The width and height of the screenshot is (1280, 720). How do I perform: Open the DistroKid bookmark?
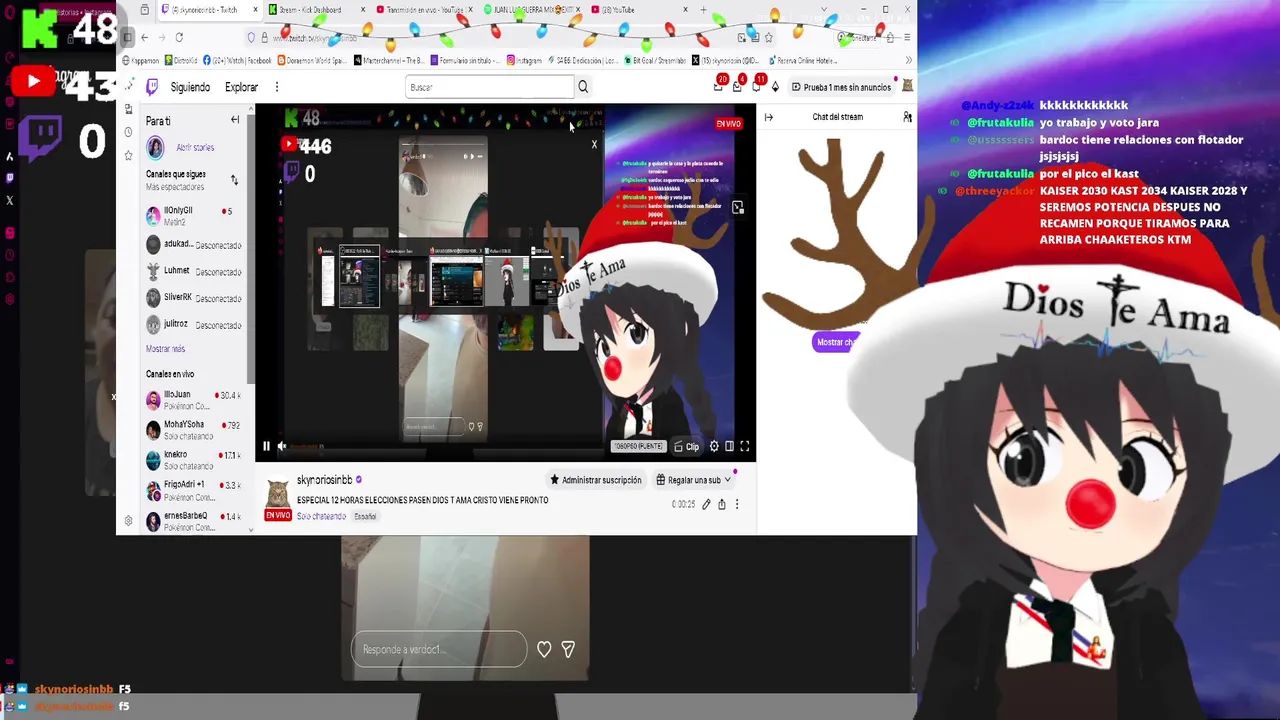[180, 60]
